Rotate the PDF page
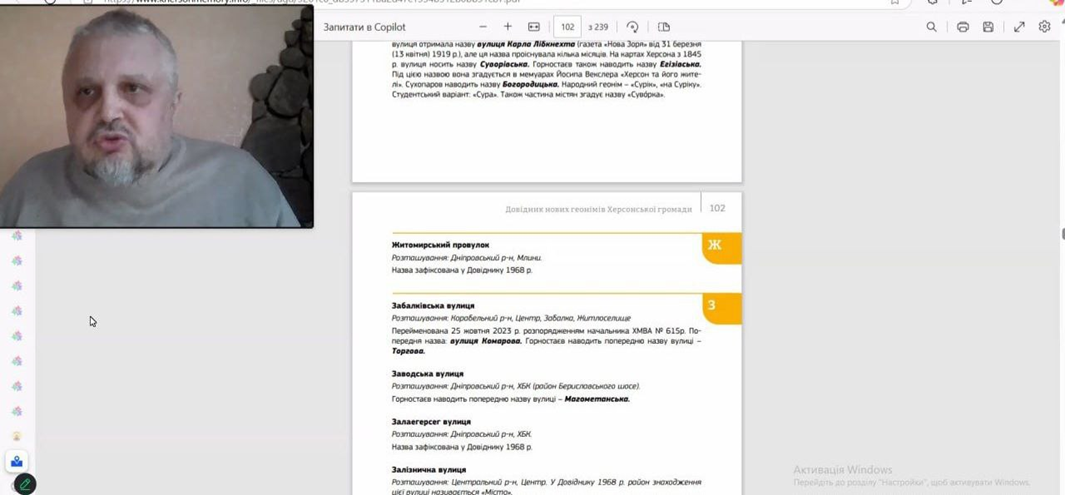Viewport: 1065px width, 495px height. tap(632, 26)
